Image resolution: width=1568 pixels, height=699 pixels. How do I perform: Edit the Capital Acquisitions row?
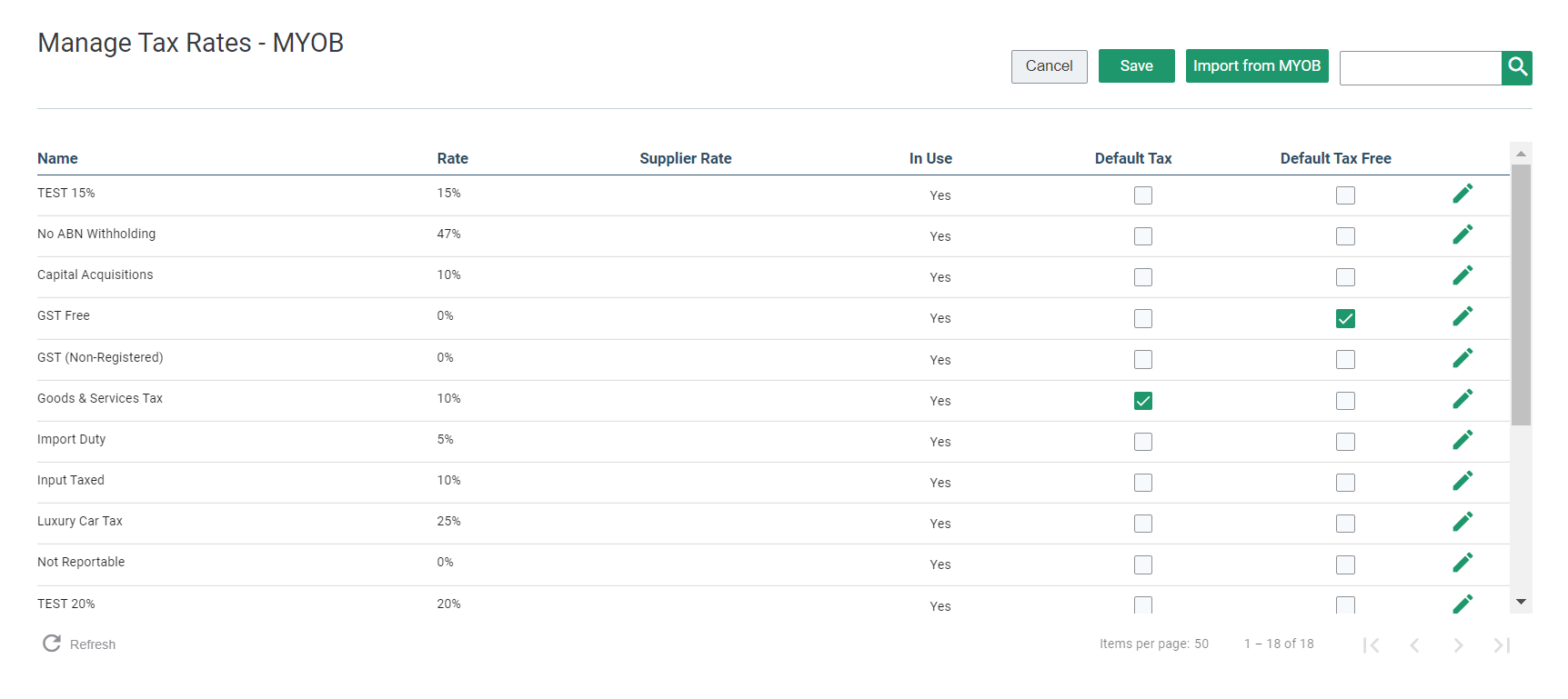(x=1462, y=275)
